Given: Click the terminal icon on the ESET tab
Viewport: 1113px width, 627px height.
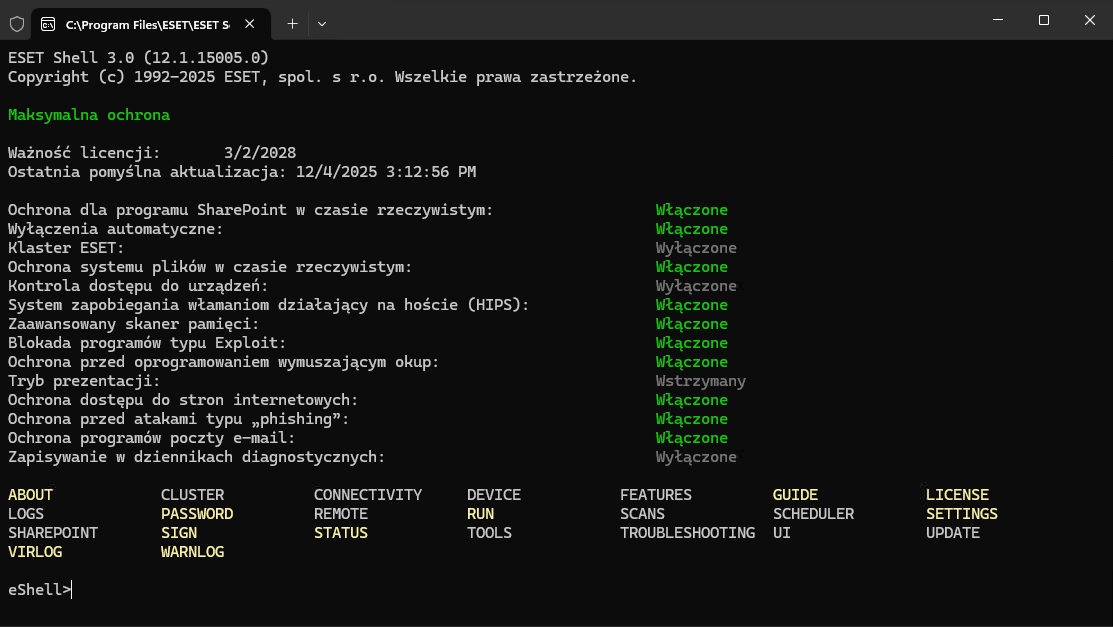Looking at the screenshot, I should click(48, 22).
